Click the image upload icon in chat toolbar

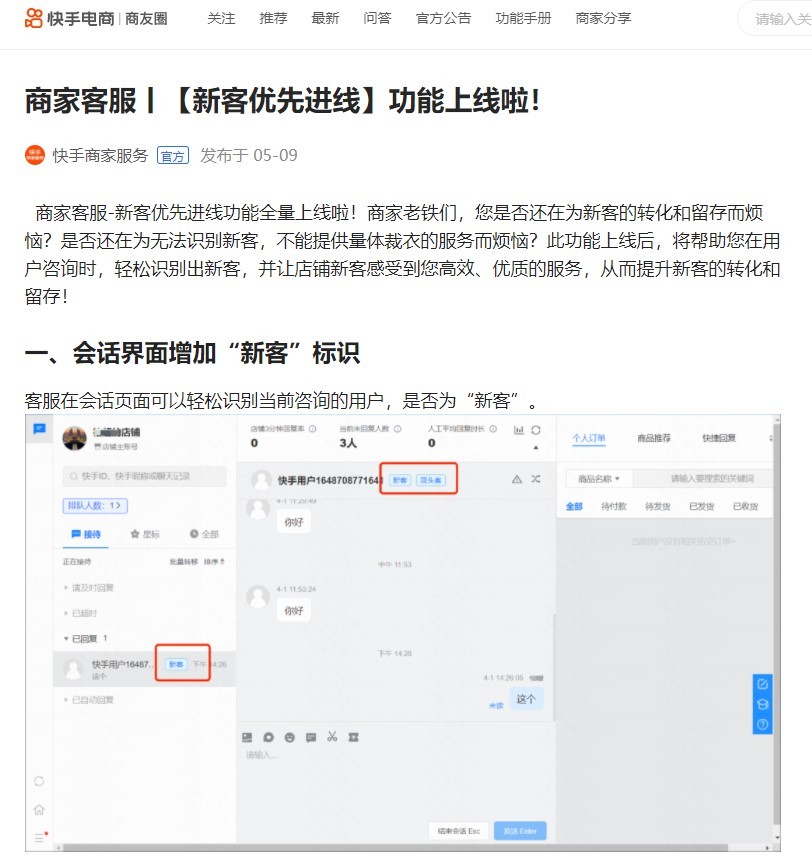tap(247, 737)
